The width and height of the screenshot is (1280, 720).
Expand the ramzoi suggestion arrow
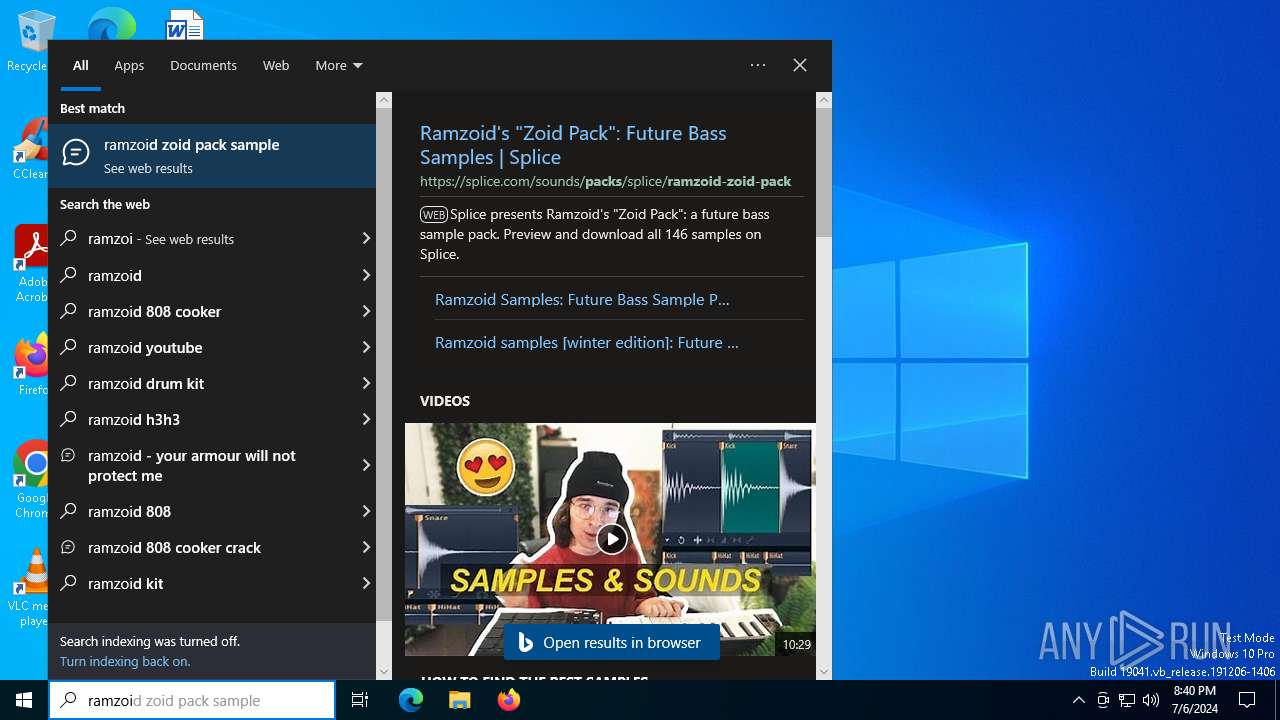click(365, 239)
